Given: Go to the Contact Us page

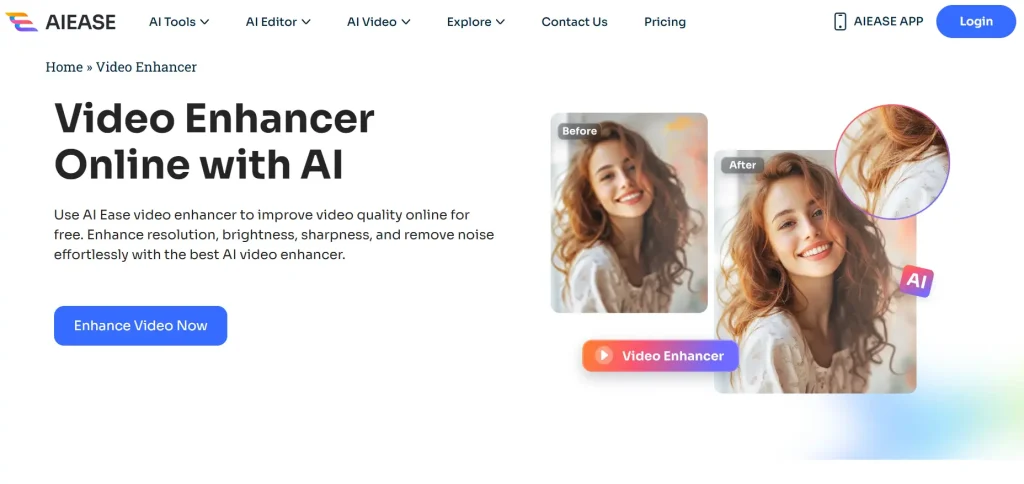Looking at the screenshot, I should click(574, 22).
